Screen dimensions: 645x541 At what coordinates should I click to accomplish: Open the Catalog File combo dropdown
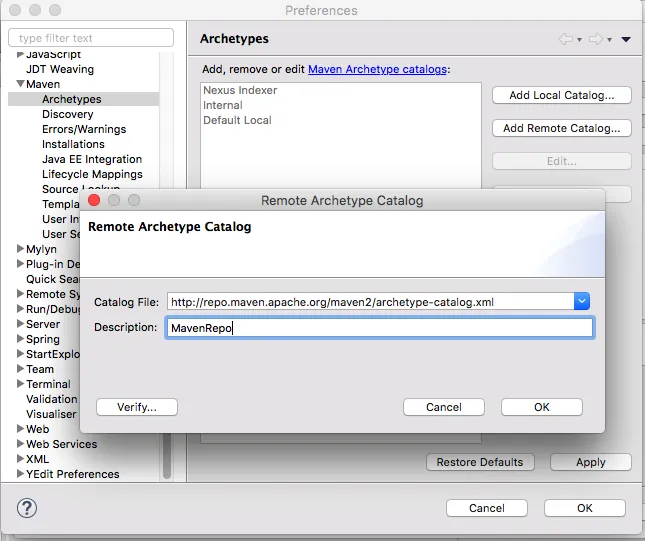[582, 301]
